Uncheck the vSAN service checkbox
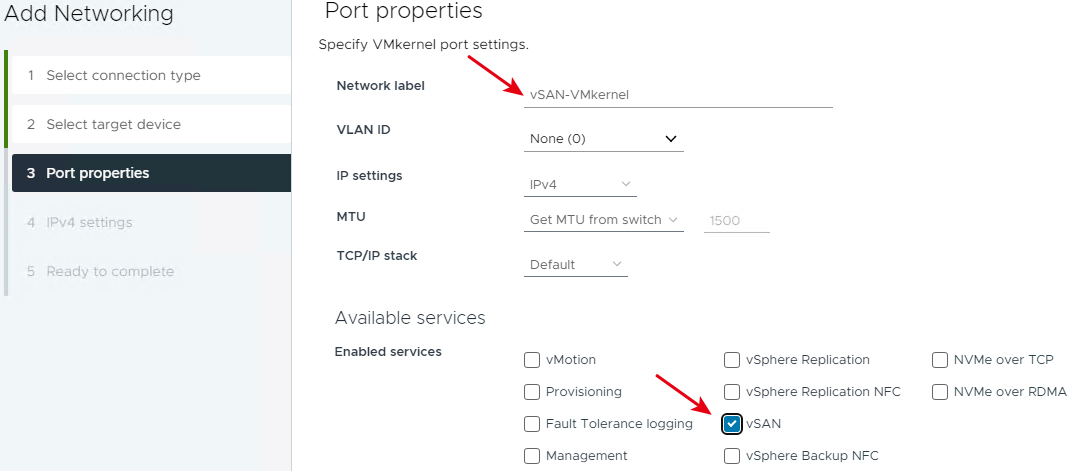The width and height of the screenshot is (1072, 471). point(732,424)
